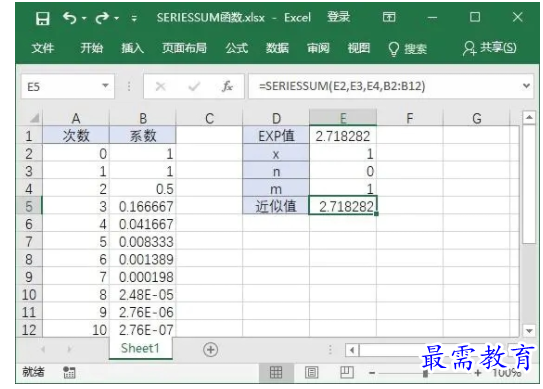The width and height of the screenshot is (543, 389).
Task: Click the next sheet navigation arrow
Action: pyautogui.click(x=70, y=349)
